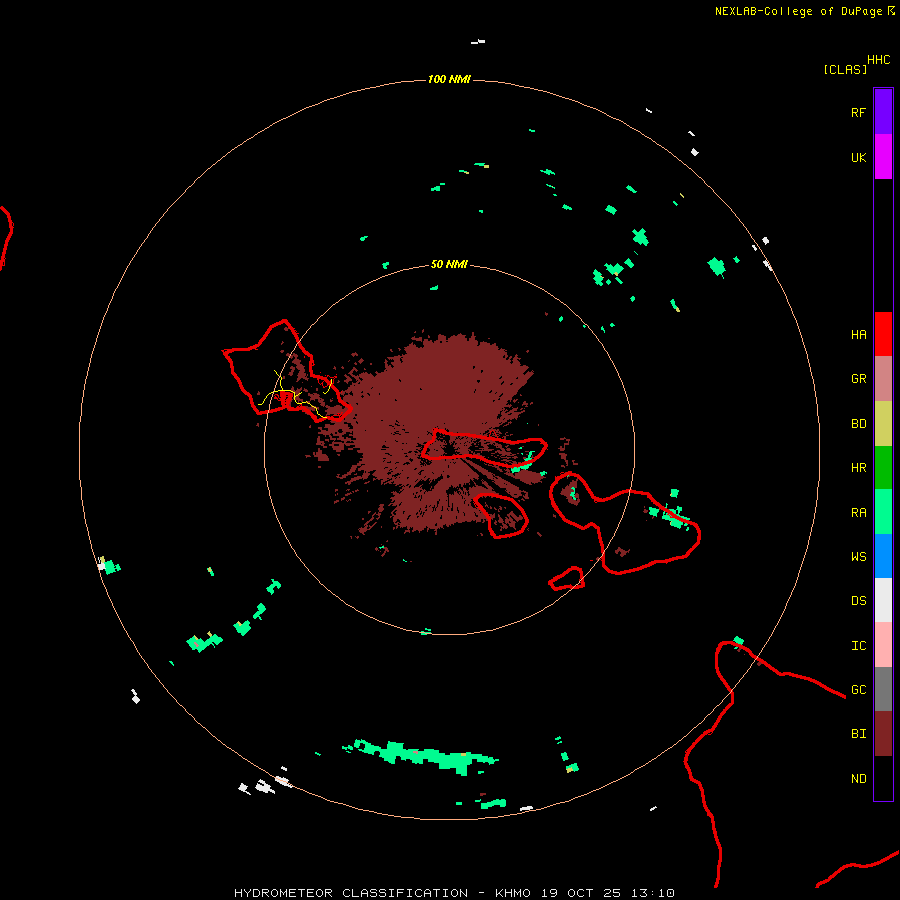Click the RA legend label
Viewport: 900px width, 900px height.
coord(858,512)
